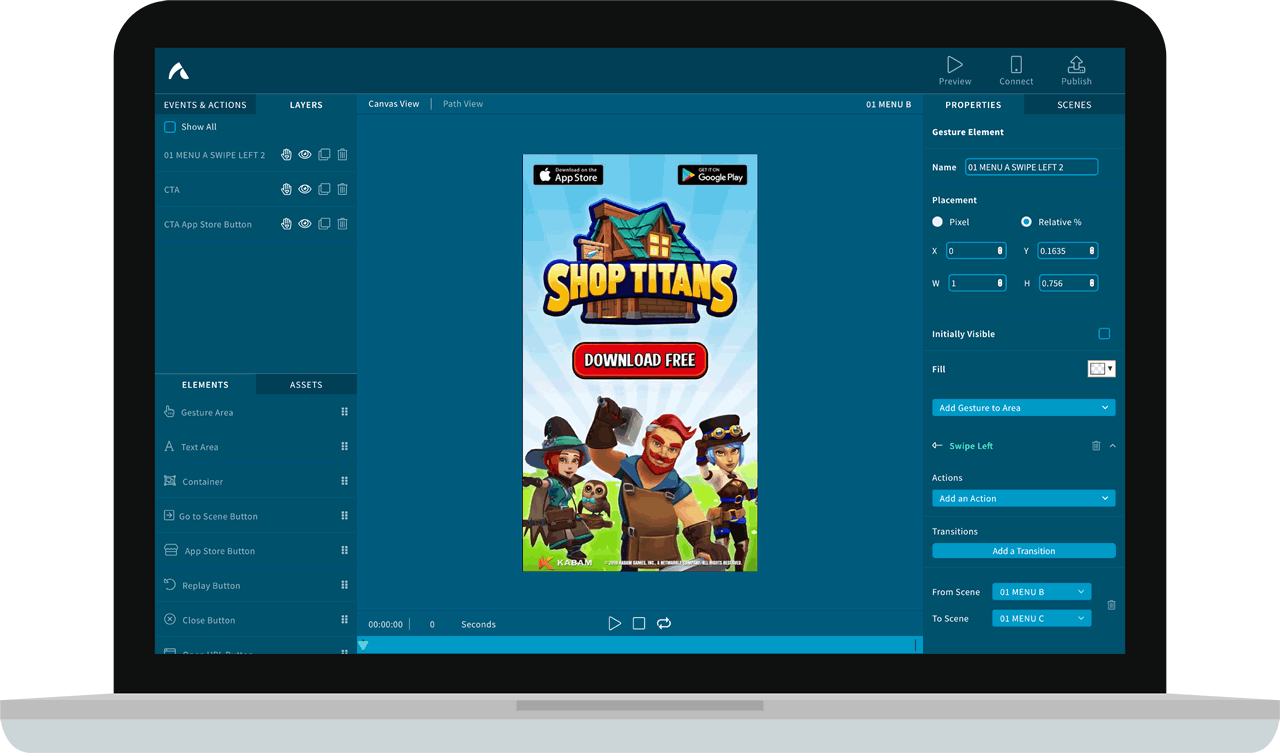The image size is (1280, 753).
Task: Click the Container element icon
Action: coord(169,481)
